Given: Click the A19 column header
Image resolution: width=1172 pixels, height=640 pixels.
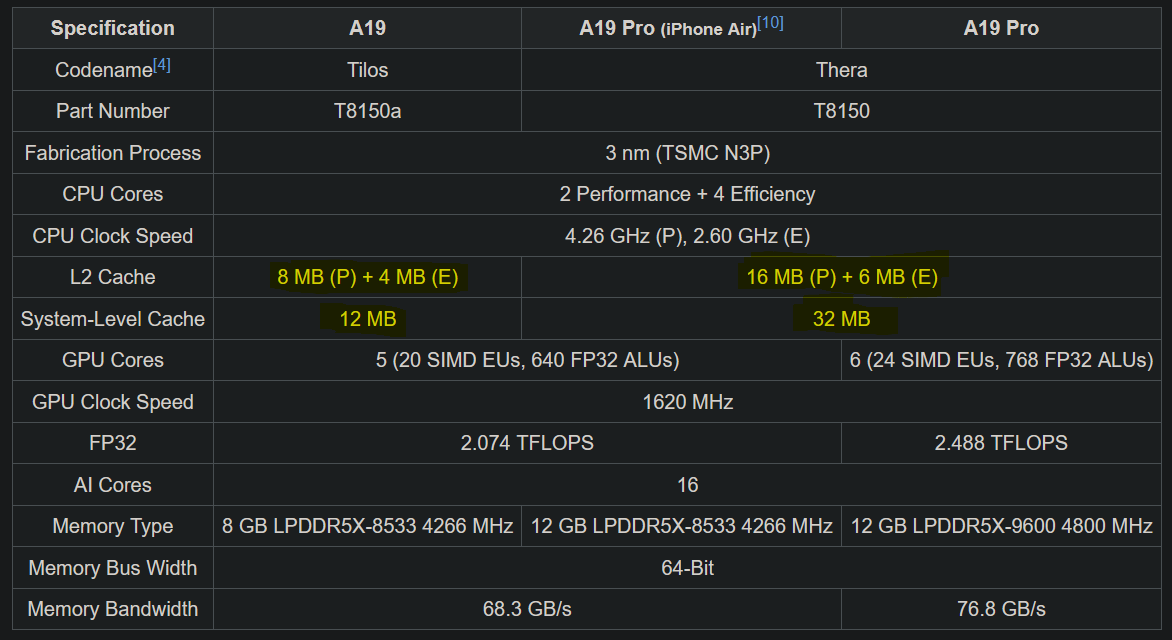Looking at the screenshot, I should (367, 28).
